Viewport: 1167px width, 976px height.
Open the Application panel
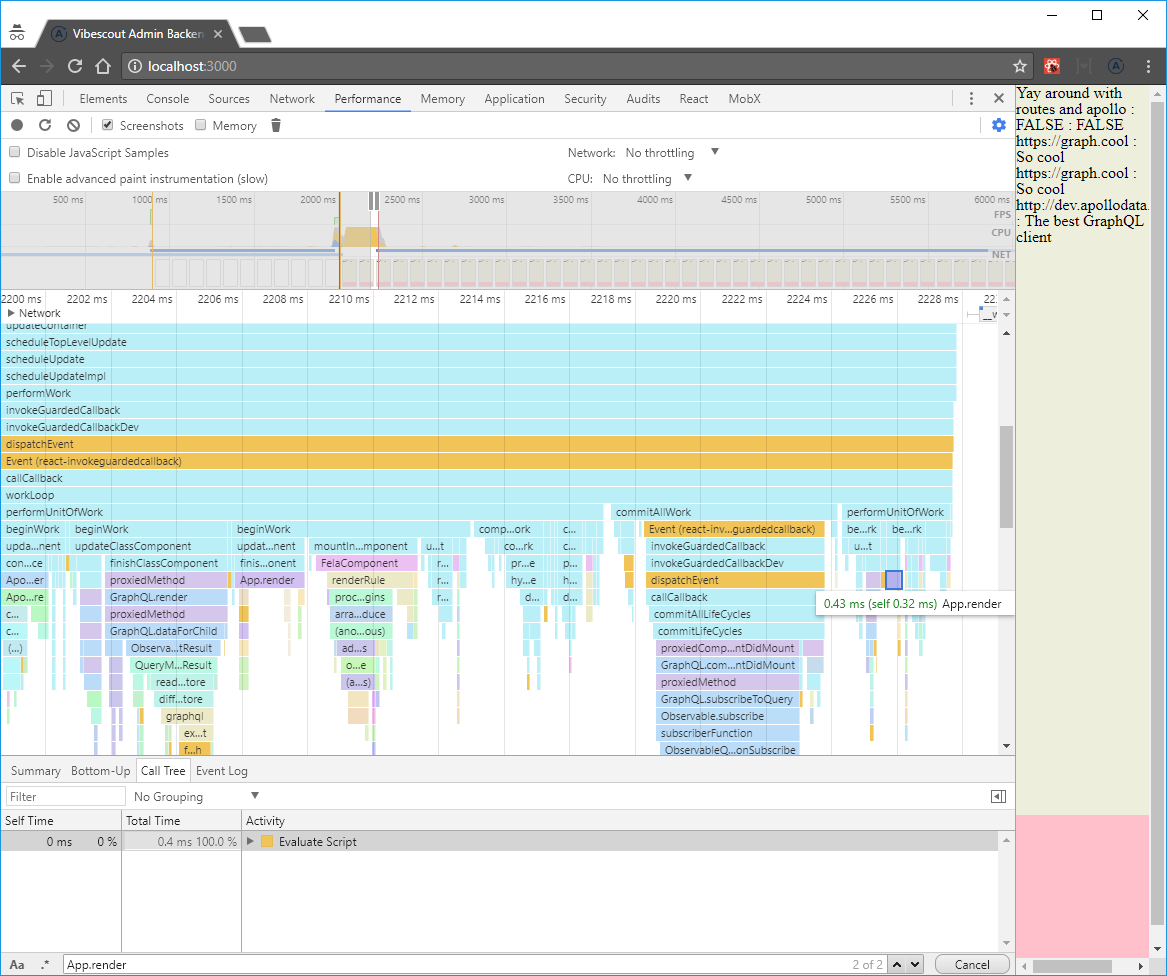(514, 98)
